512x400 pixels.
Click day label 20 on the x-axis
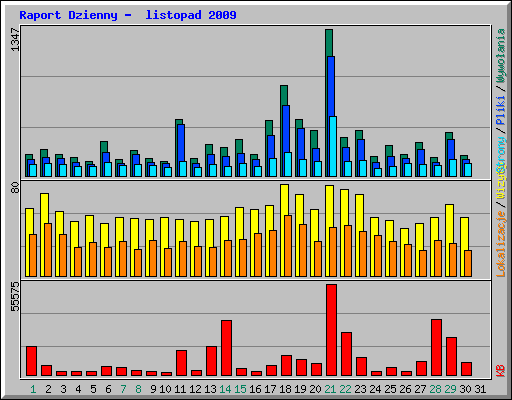click(315, 389)
